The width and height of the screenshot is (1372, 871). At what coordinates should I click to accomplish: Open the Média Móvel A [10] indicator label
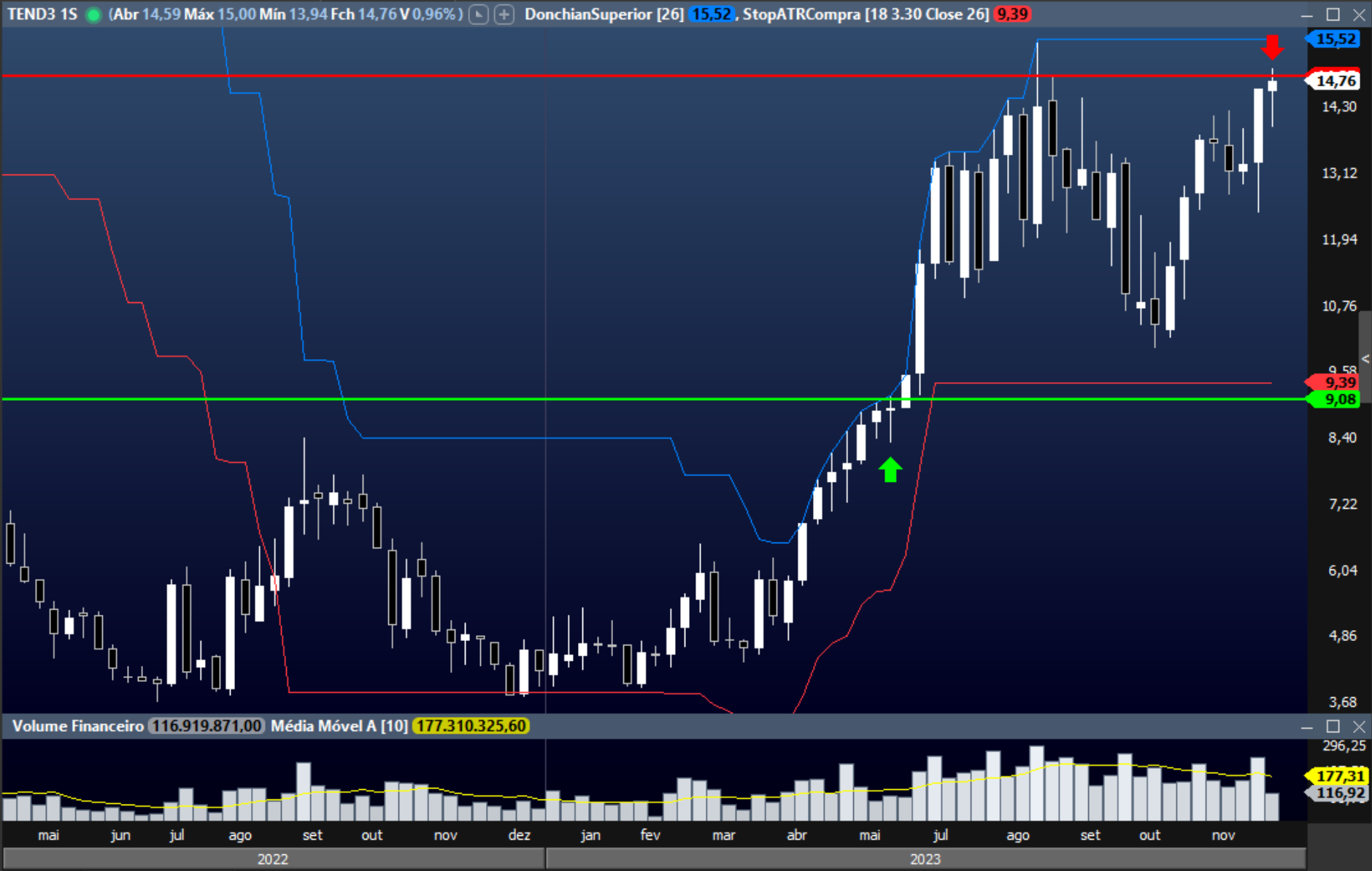pos(339,726)
